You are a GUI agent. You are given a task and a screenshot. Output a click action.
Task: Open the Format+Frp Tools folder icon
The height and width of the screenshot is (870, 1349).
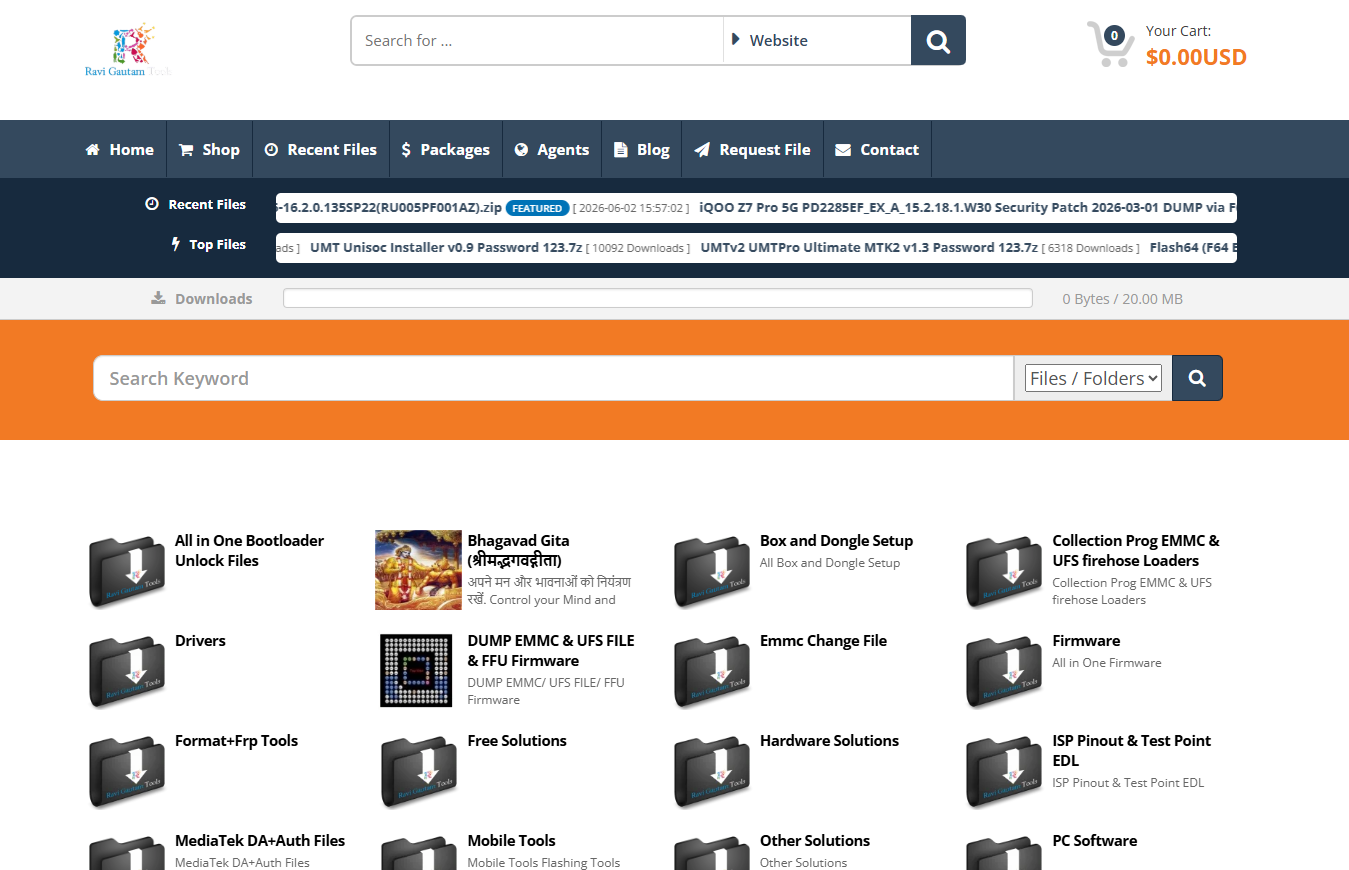click(x=127, y=771)
